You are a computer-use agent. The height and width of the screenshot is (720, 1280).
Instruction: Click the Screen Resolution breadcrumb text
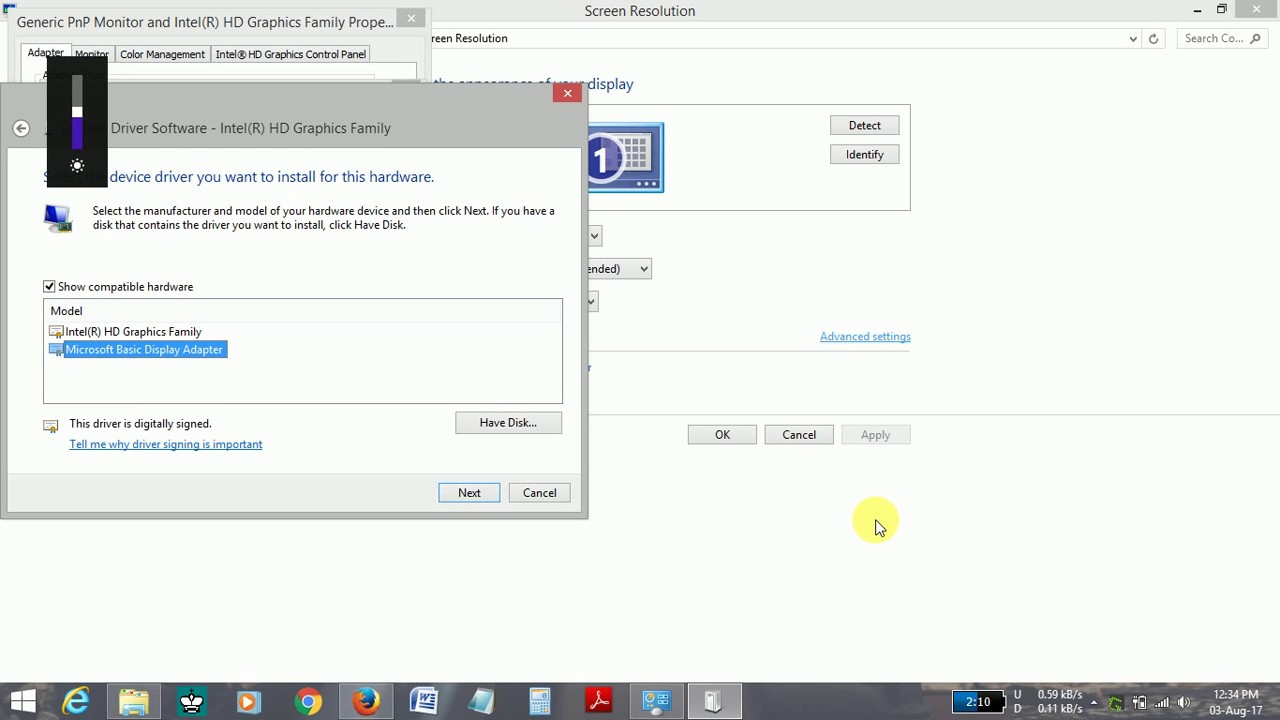pyautogui.click(x=468, y=39)
